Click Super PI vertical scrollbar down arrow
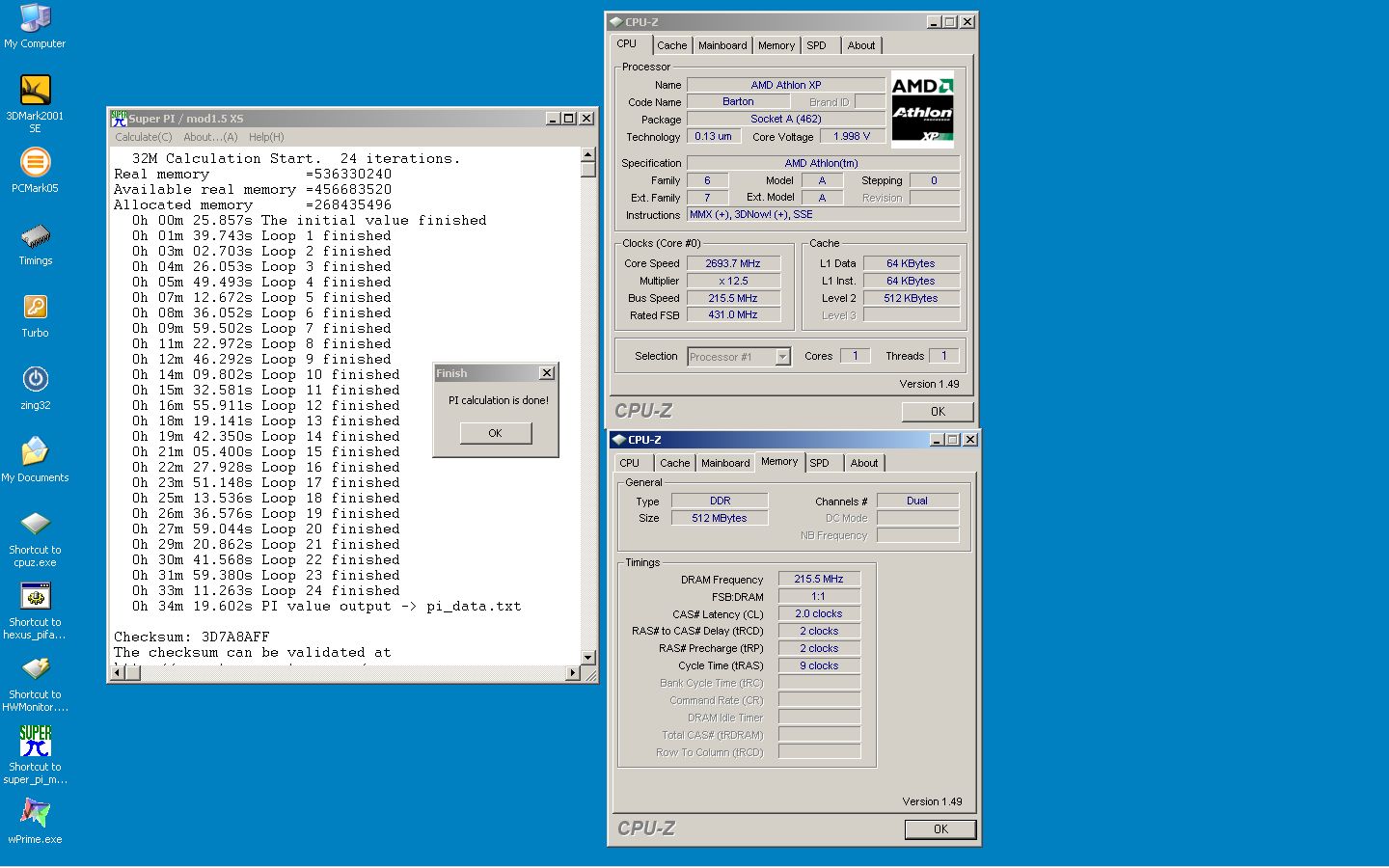 [587, 658]
